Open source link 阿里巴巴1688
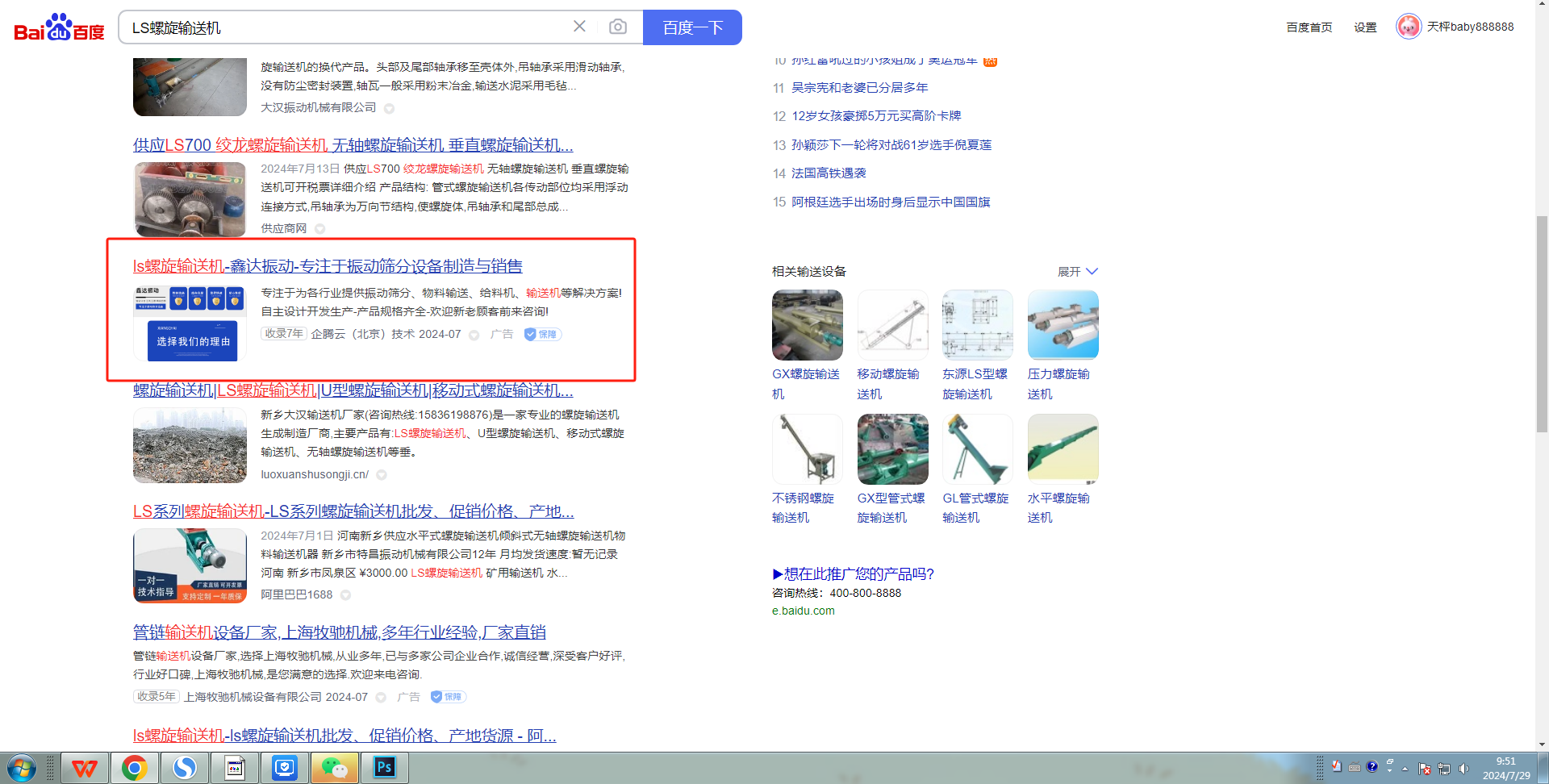Image resolution: width=1549 pixels, height=784 pixels. tap(297, 595)
